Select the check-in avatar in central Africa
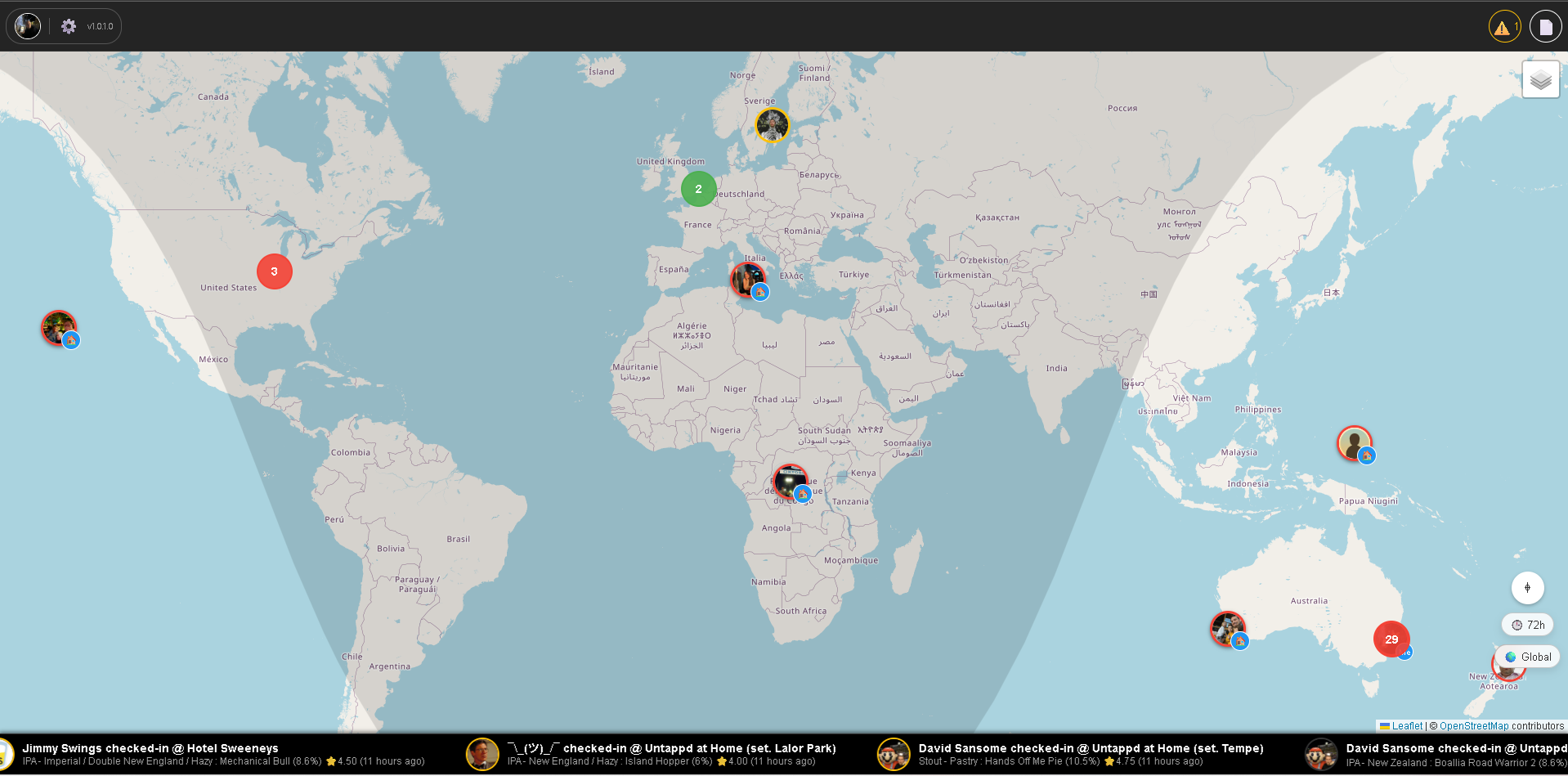 coord(790,482)
